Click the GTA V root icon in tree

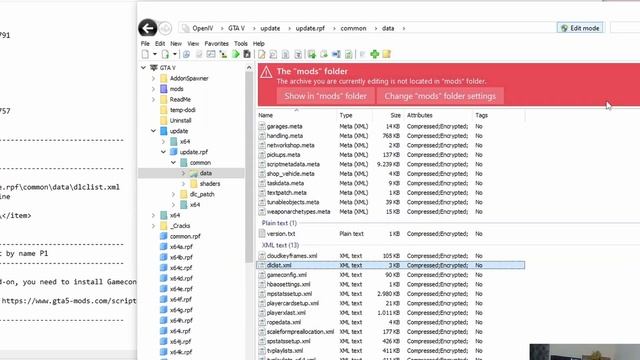(154, 68)
